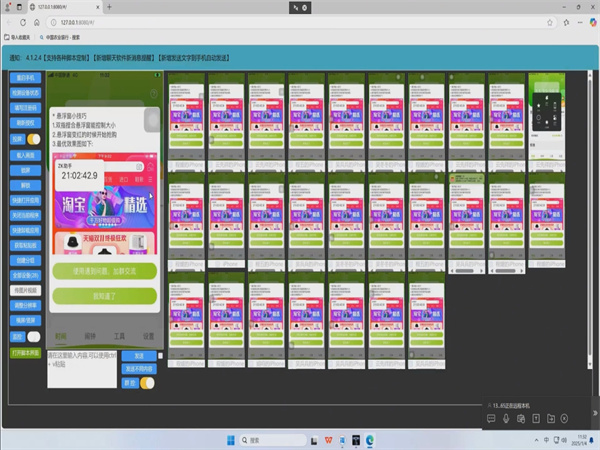Click the 发送 button beside the text box
The image size is (600, 450).
(139, 355)
